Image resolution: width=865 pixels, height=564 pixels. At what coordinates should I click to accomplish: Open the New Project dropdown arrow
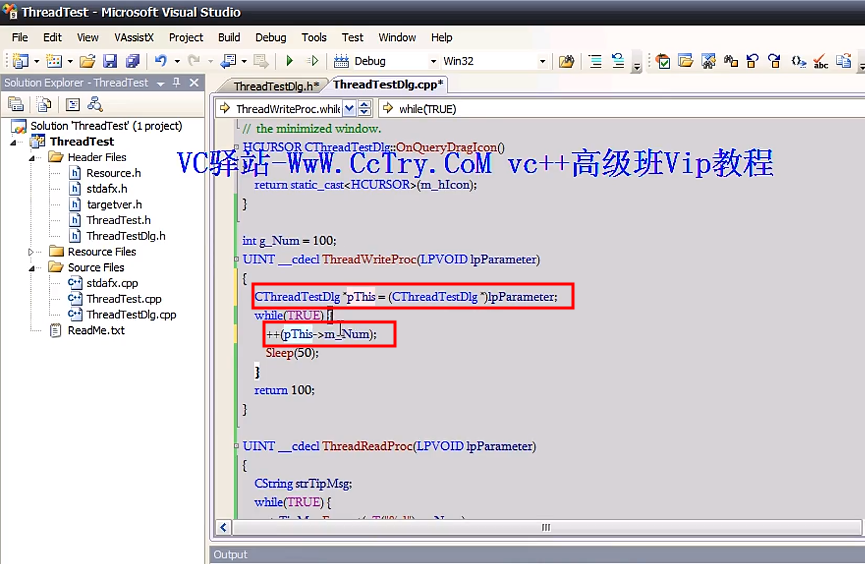point(36,61)
